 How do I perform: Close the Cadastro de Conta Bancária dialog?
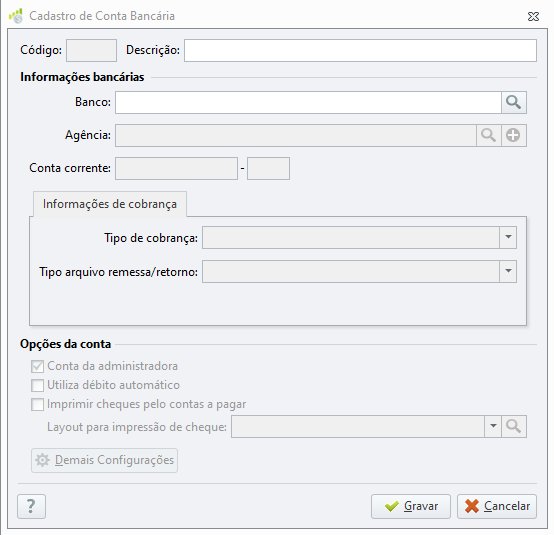[x=533, y=16]
